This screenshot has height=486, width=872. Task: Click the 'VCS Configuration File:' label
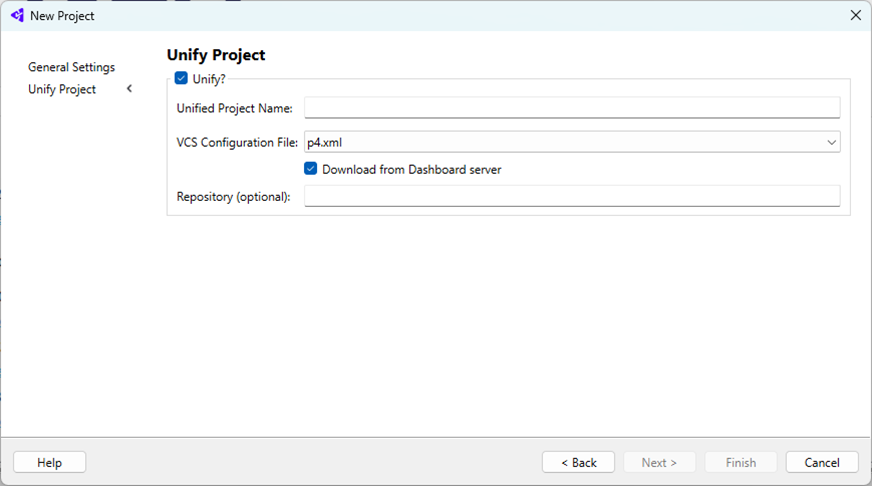click(237, 143)
